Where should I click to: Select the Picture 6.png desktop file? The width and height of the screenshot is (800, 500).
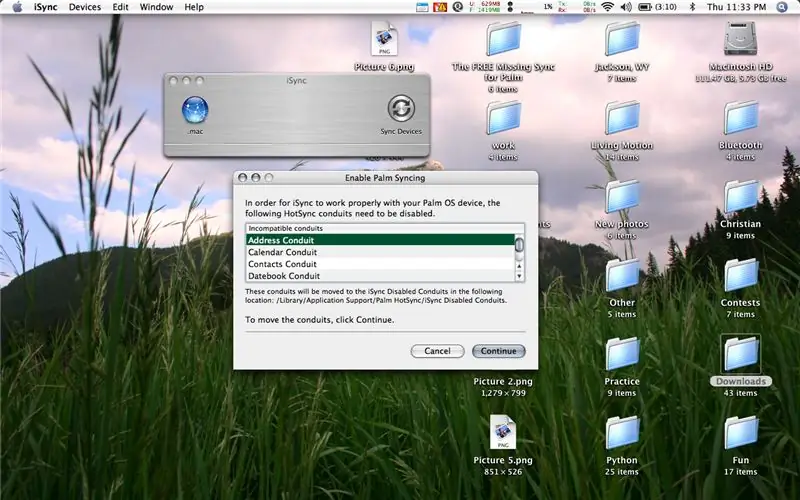click(384, 39)
